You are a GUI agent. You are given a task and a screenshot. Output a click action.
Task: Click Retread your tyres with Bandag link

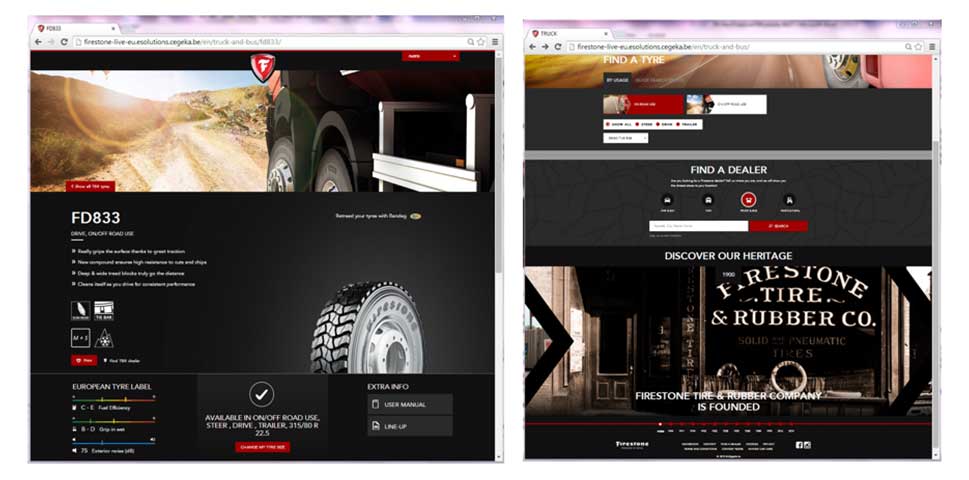378,216
